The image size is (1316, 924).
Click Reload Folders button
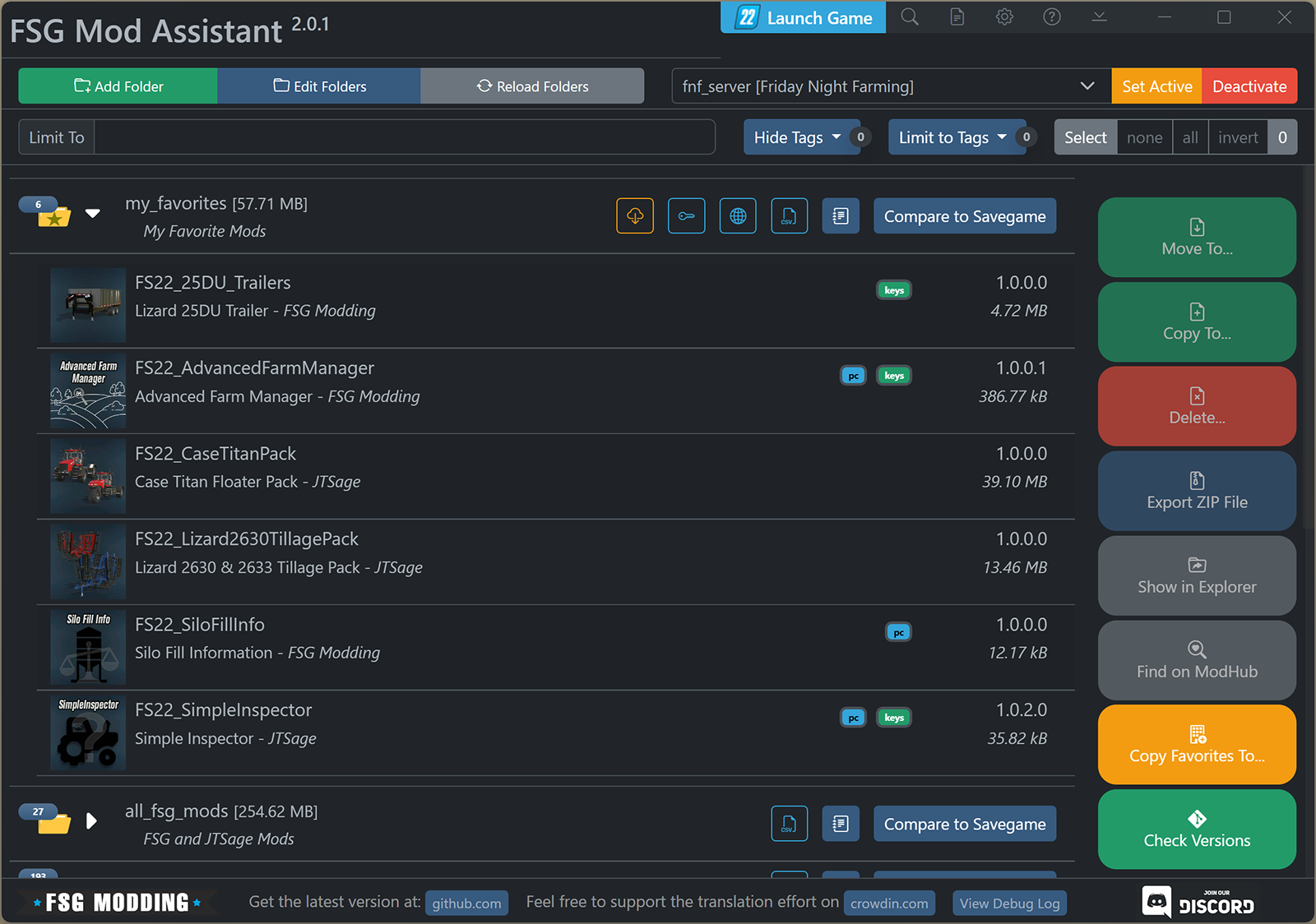click(x=532, y=86)
